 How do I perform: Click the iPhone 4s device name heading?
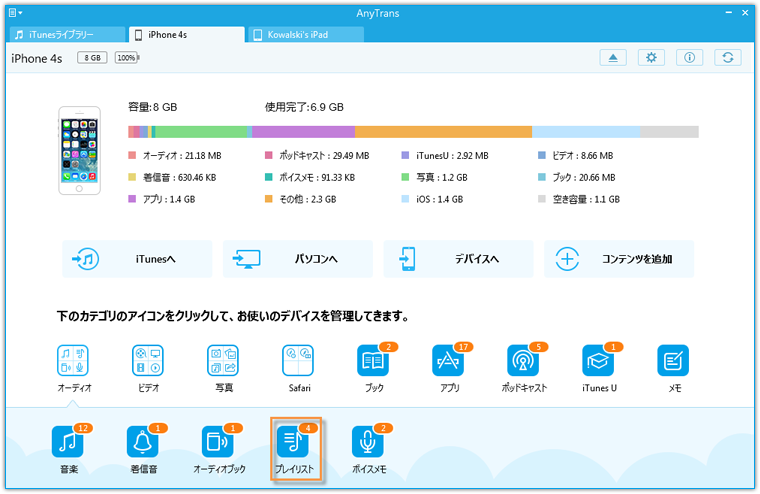pos(37,59)
